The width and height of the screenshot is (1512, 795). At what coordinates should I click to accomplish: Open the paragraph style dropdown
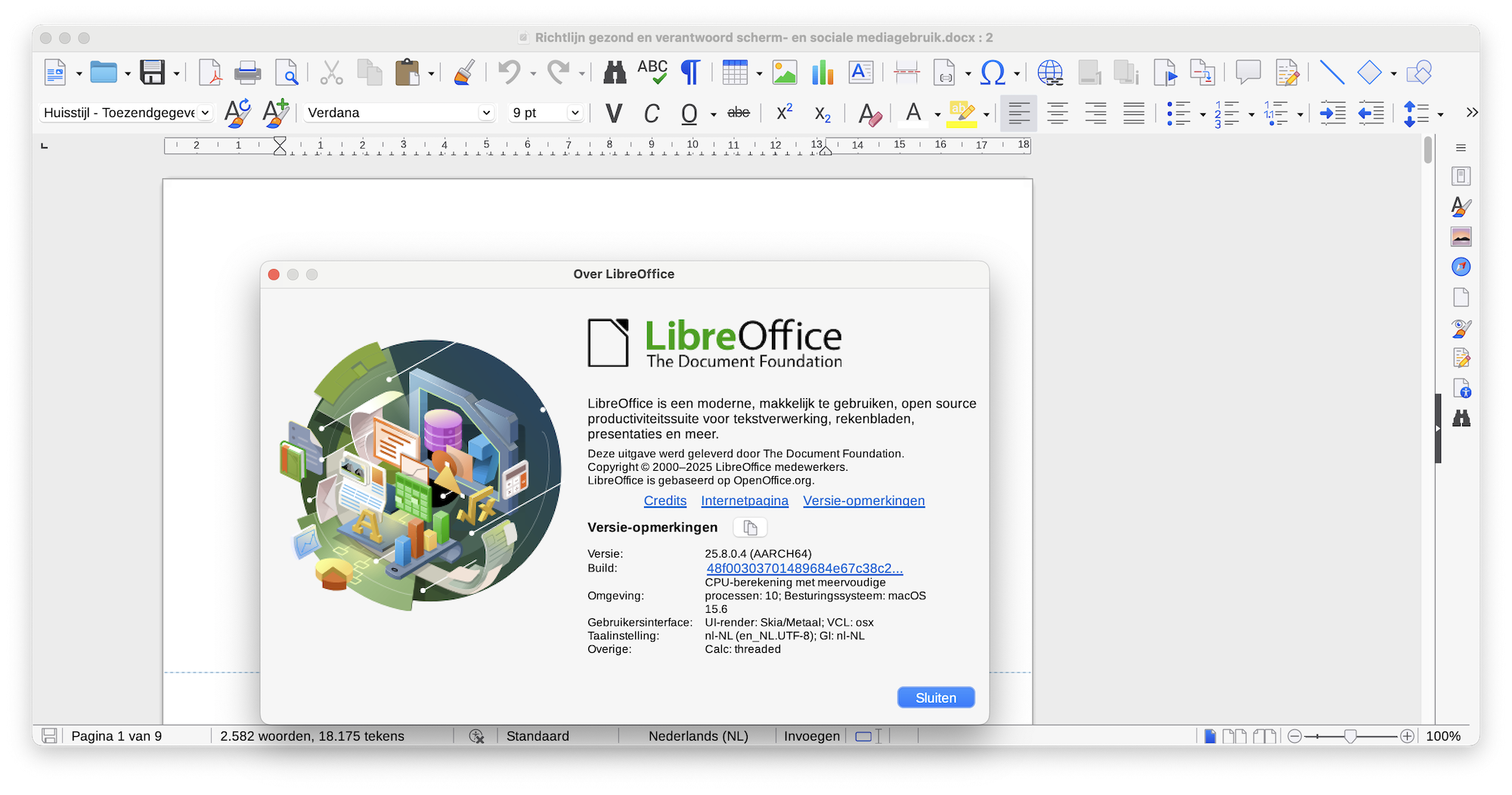pos(205,113)
